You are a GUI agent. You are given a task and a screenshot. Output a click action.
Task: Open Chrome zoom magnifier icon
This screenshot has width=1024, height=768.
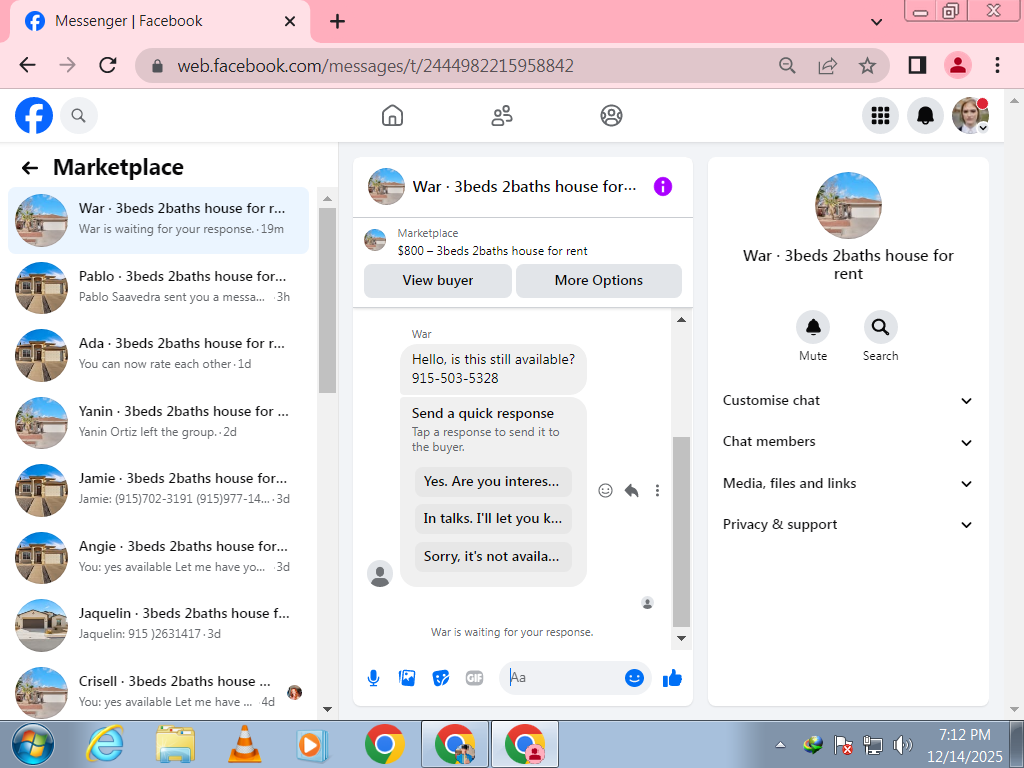click(788, 65)
